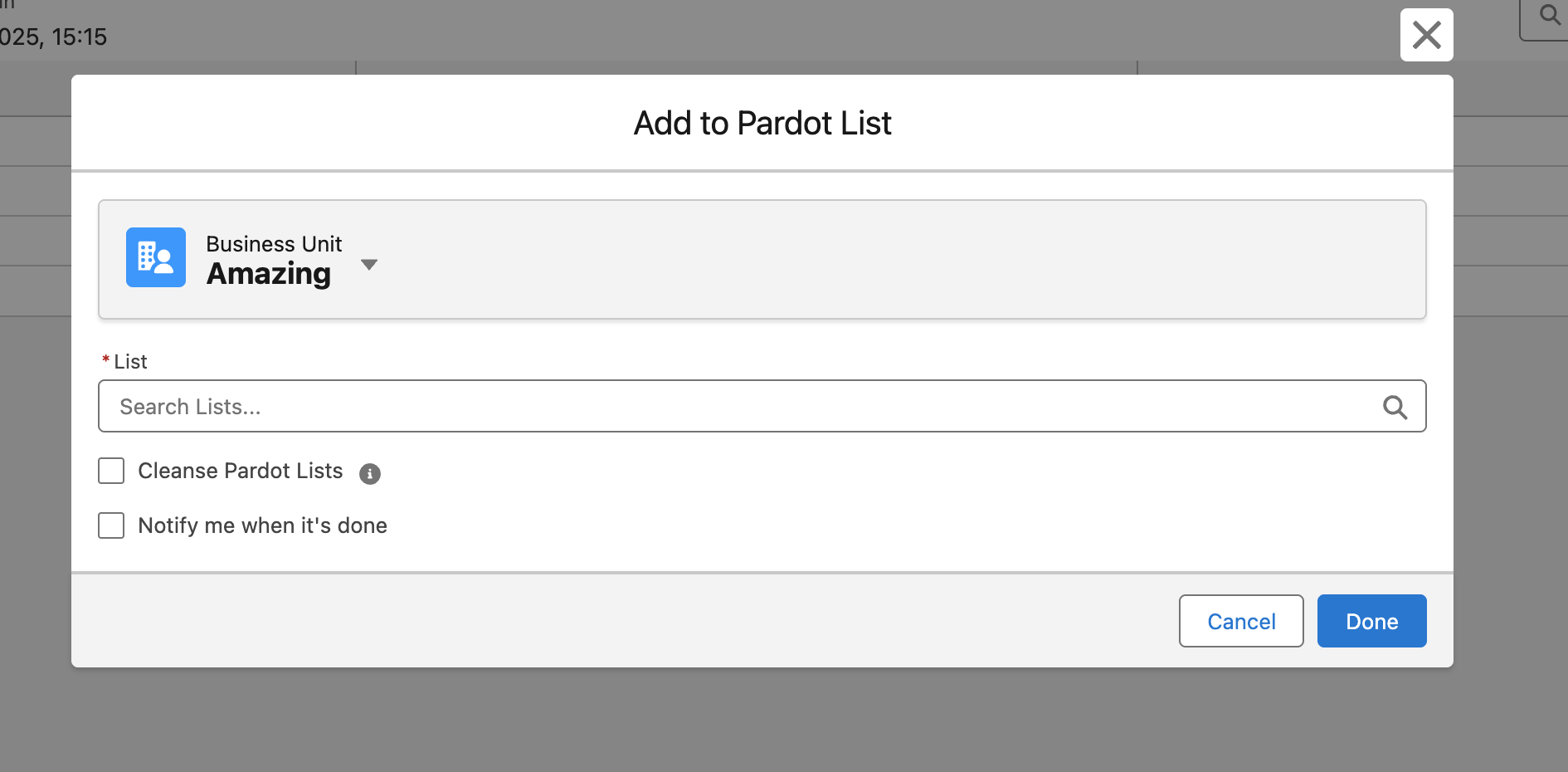This screenshot has height=772, width=1568.
Task: Click the Business Unit building icon
Action: [x=156, y=257]
